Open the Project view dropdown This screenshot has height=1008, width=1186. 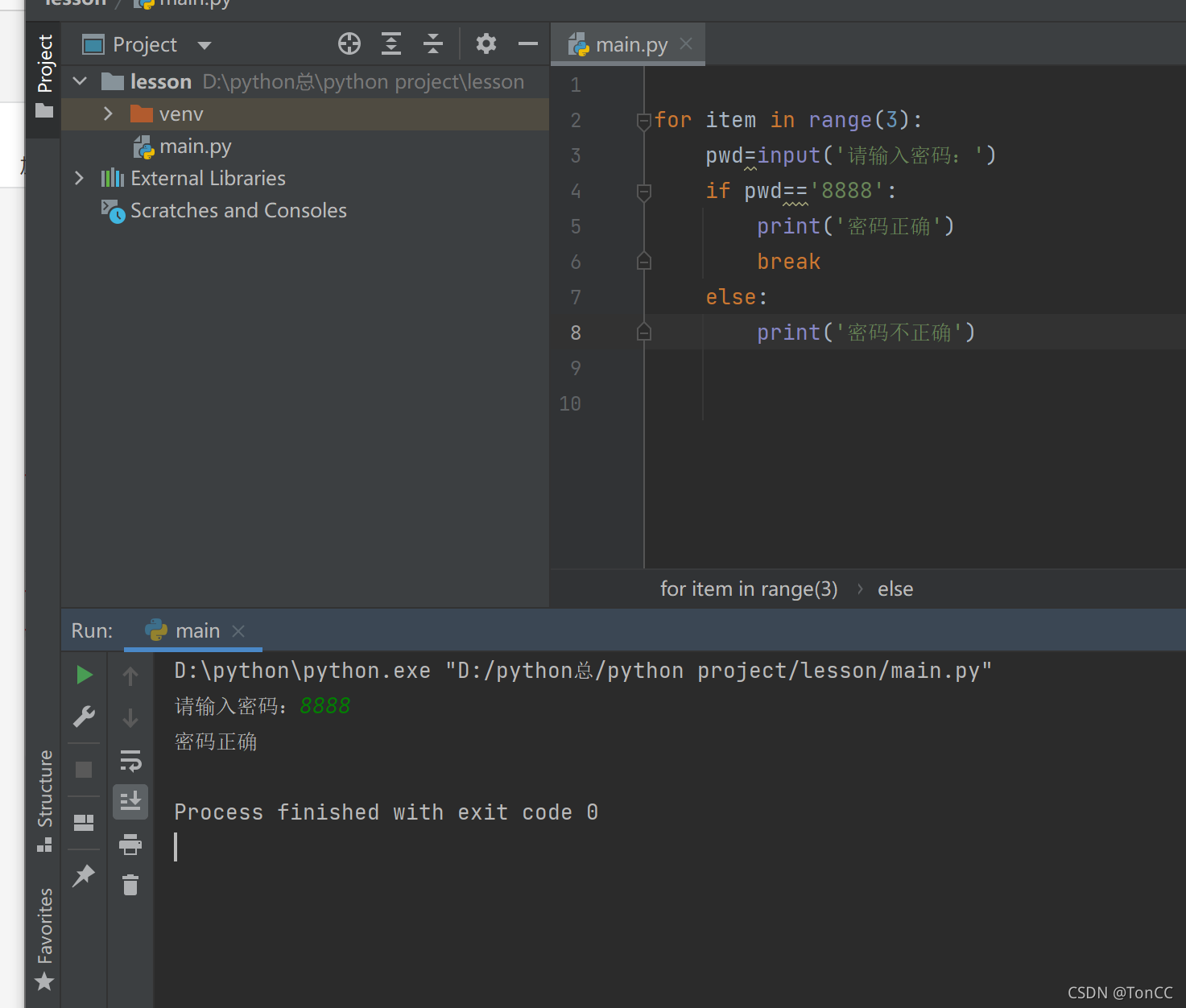tap(205, 45)
